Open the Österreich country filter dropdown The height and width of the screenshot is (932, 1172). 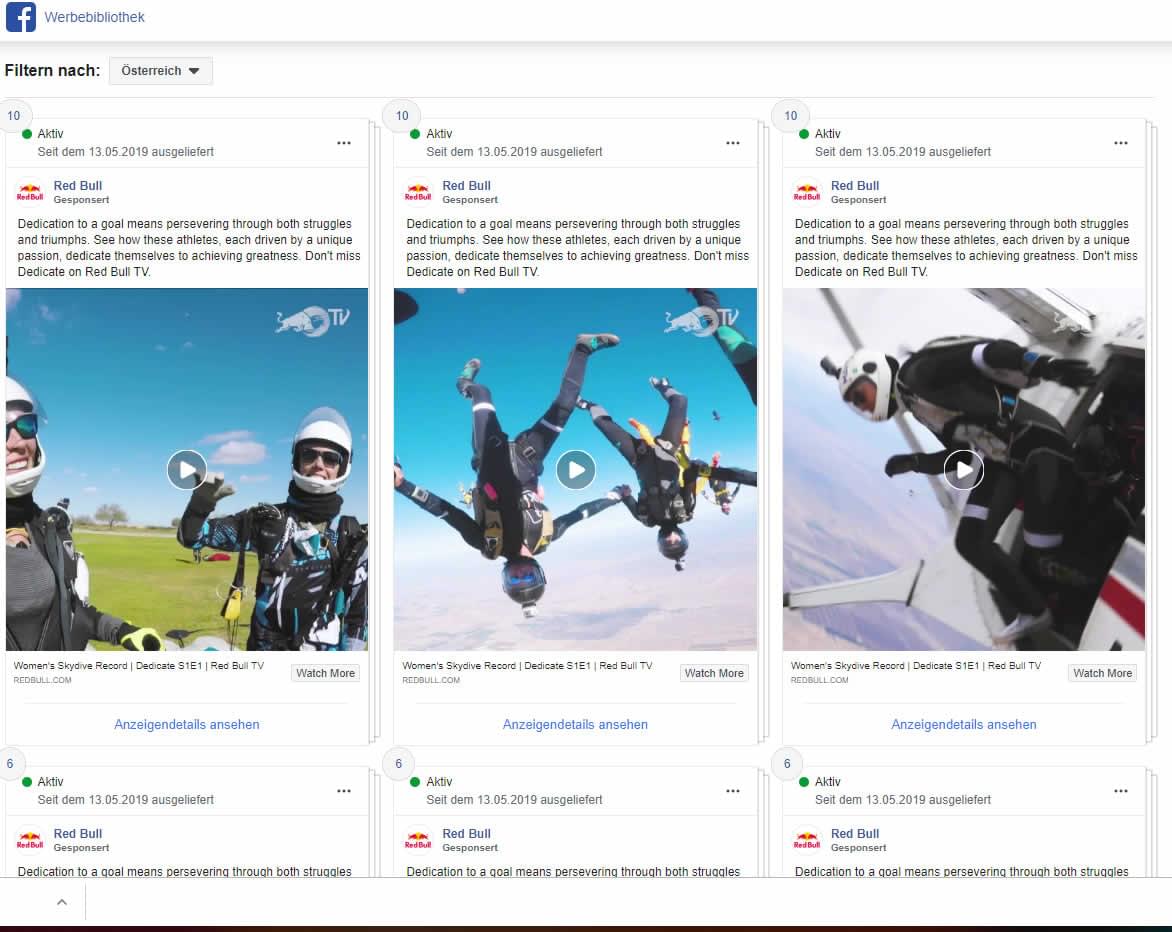(x=161, y=71)
